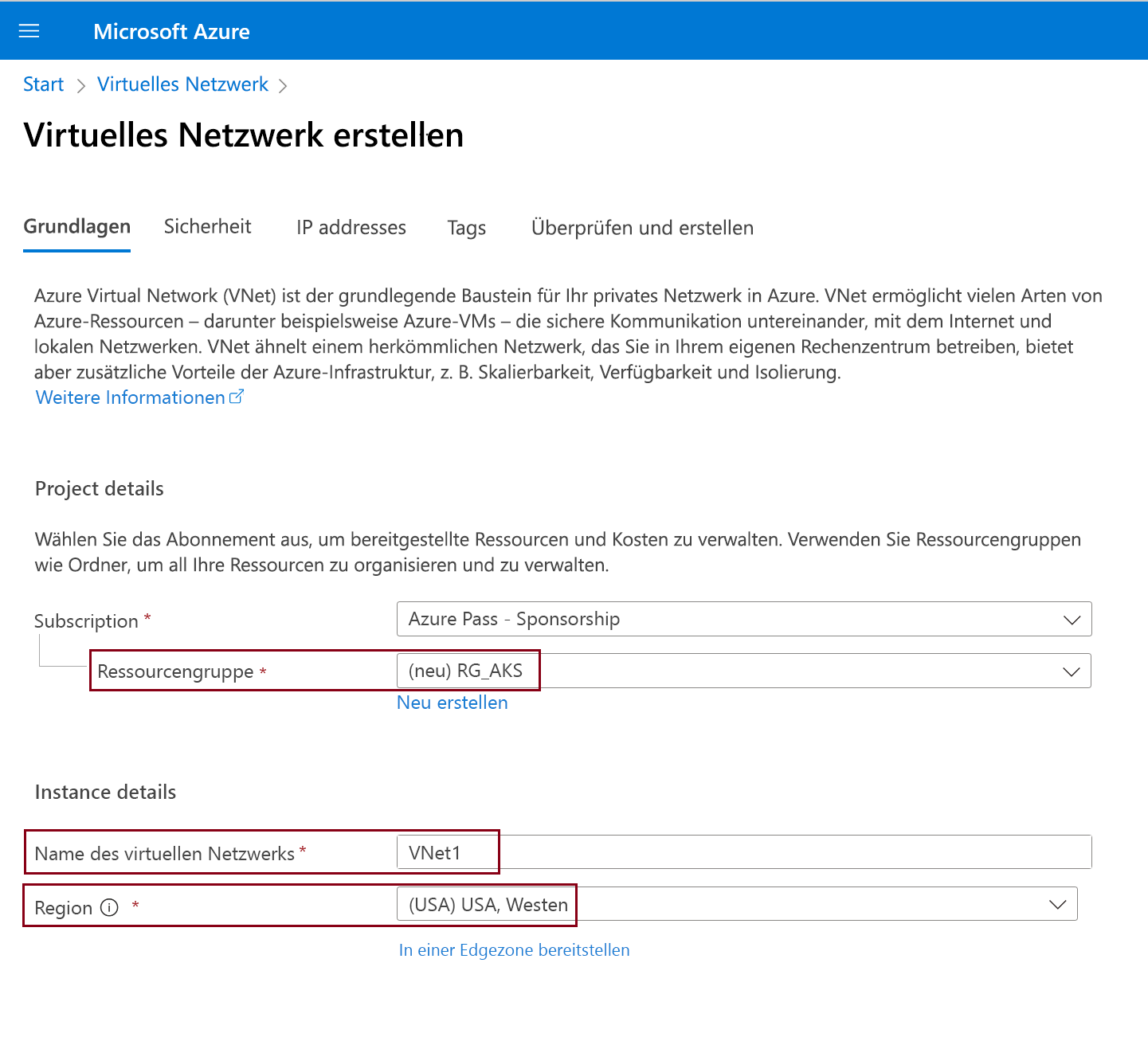Open the hamburger portal menu
The width and height of the screenshot is (1148, 1045).
pyautogui.click(x=29, y=31)
